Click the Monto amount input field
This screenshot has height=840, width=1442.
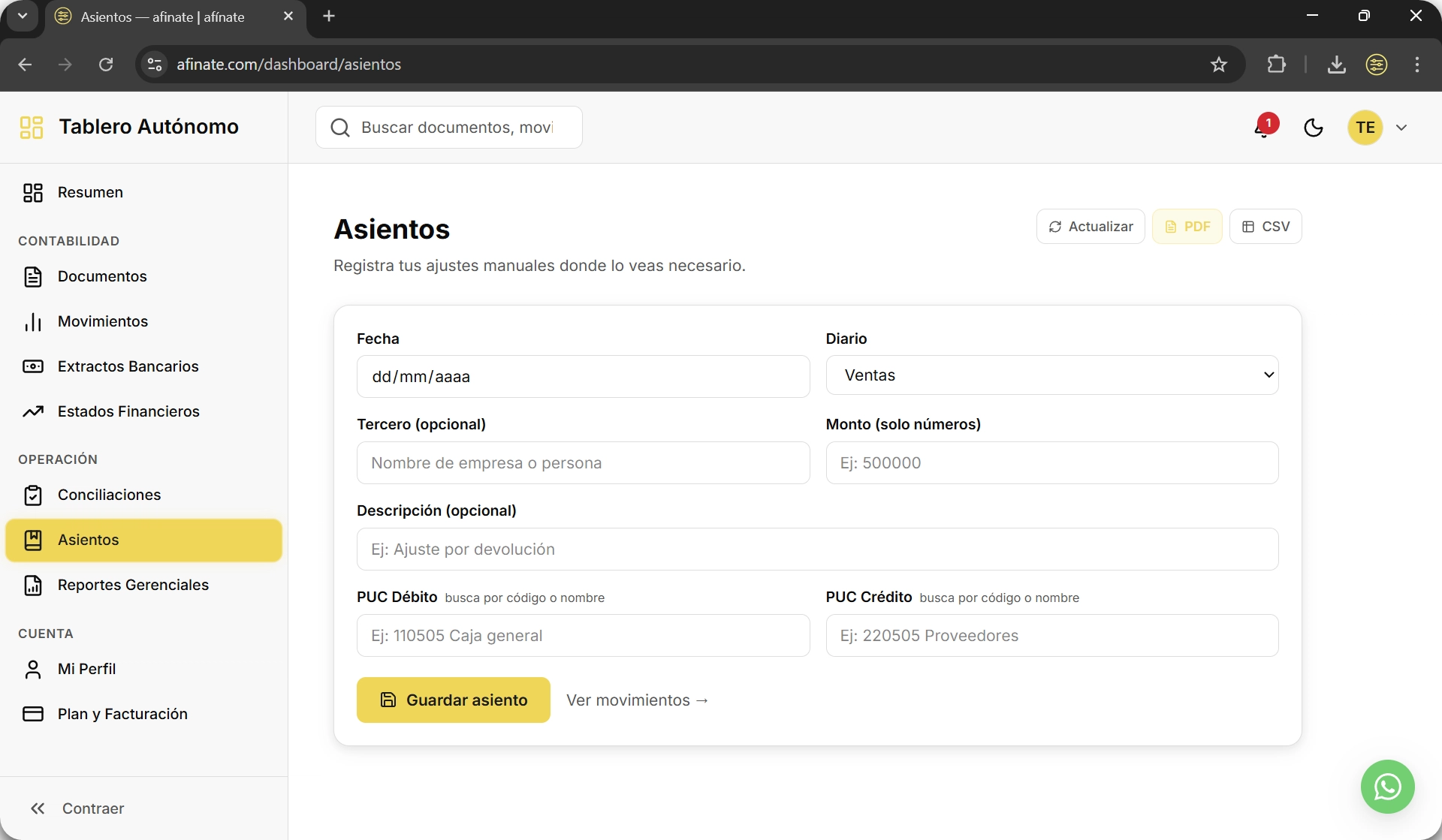[x=1051, y=463]
